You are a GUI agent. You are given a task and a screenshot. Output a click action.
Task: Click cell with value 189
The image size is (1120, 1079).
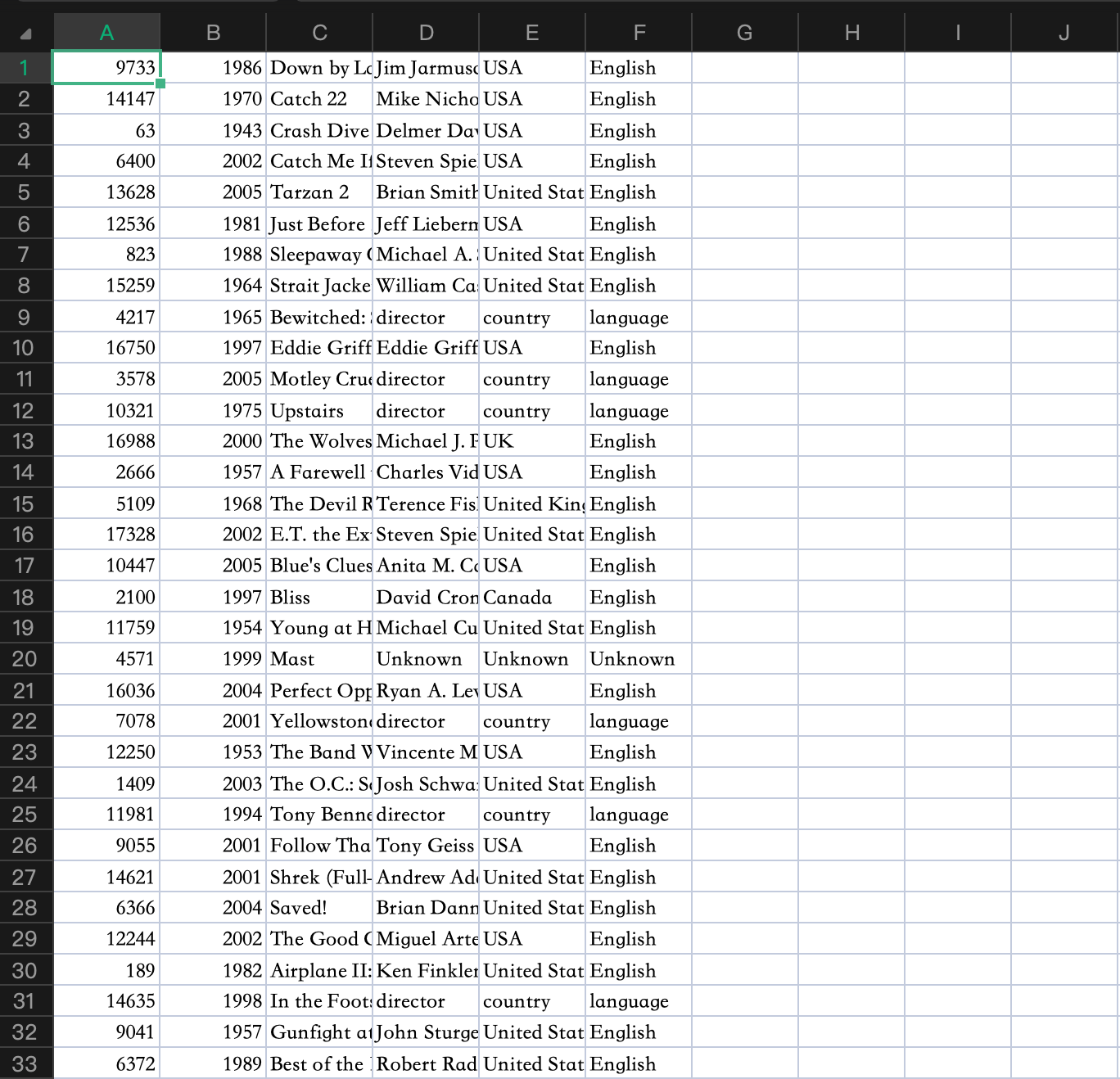(106, 970)
